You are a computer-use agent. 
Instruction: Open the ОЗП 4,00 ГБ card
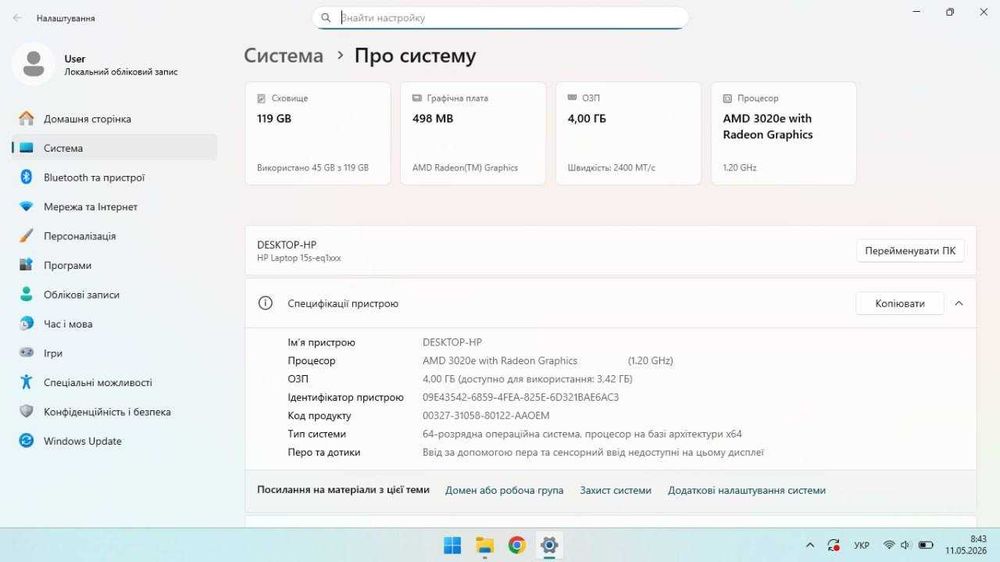tap(628, 133)
